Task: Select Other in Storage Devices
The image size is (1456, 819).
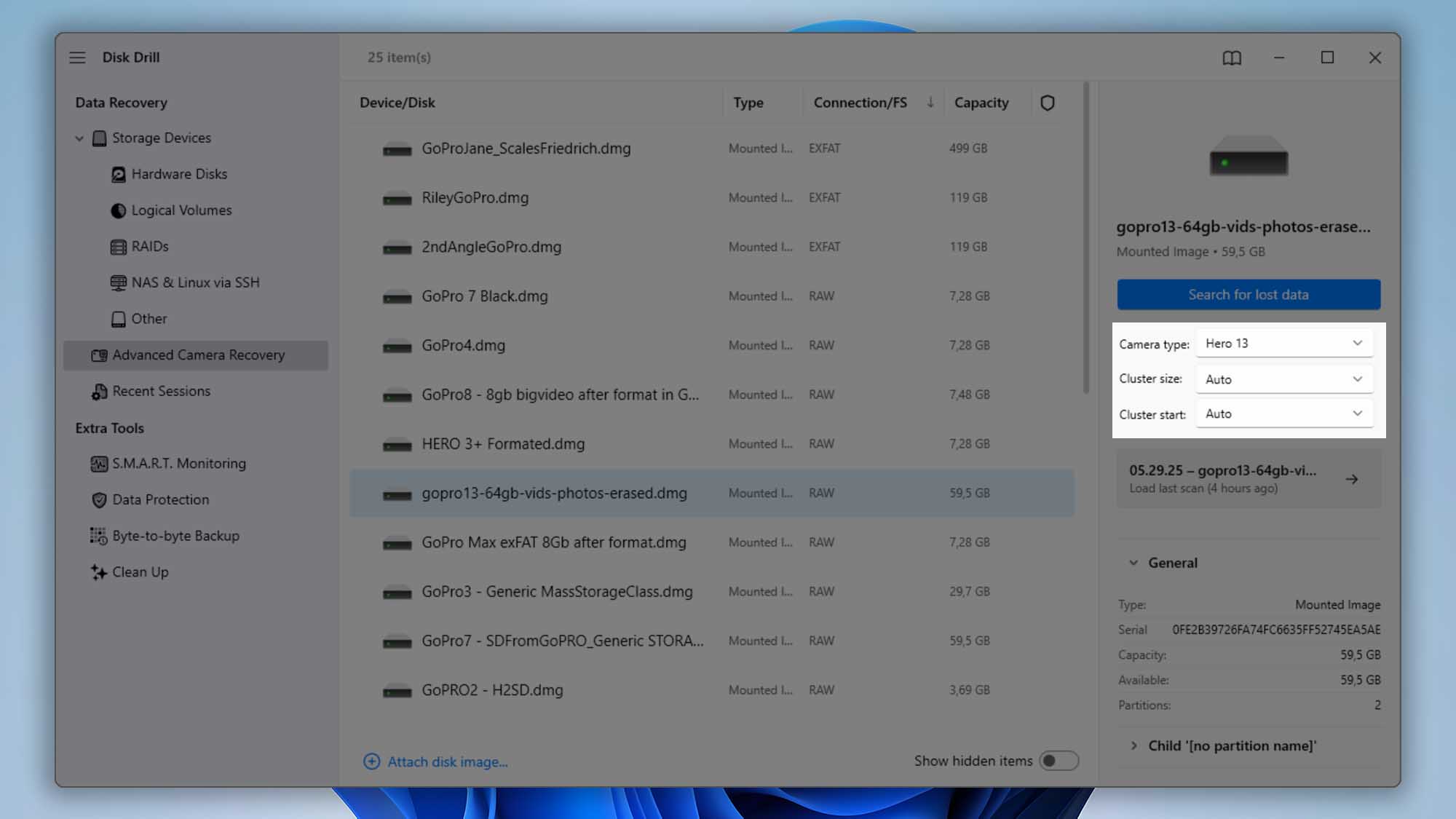Action: click(x=149, y=319)
